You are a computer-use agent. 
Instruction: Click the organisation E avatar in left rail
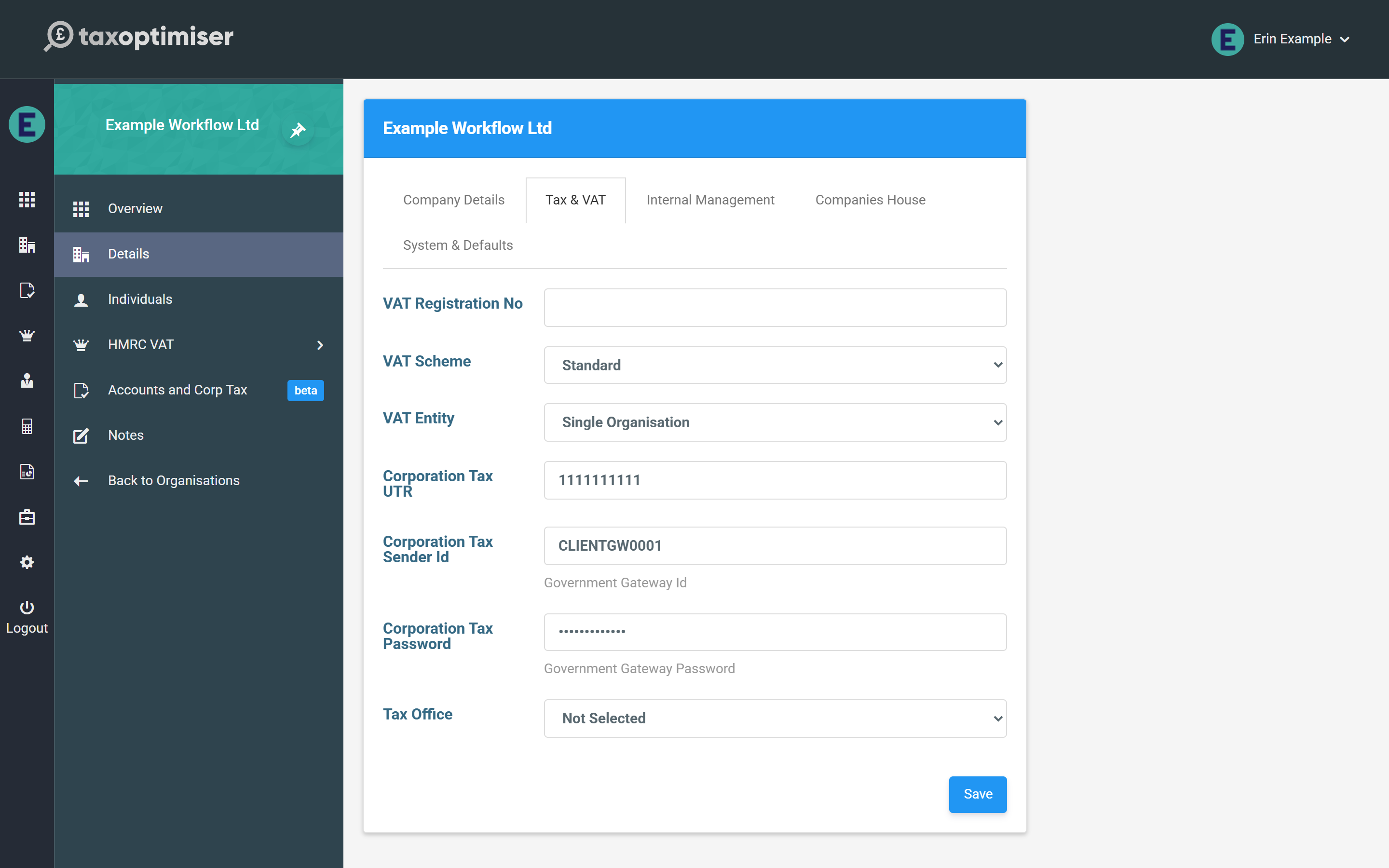(x=27, y=124)
